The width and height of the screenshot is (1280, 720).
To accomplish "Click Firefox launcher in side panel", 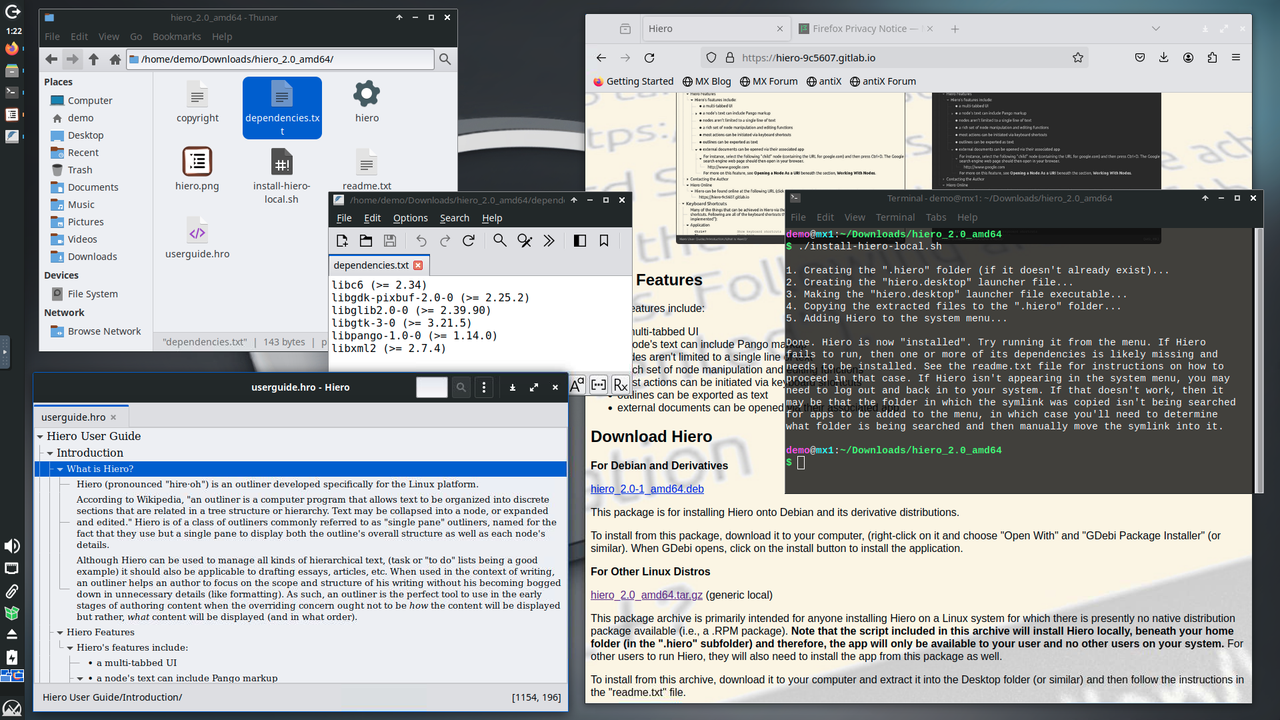I will click(12, 48).
